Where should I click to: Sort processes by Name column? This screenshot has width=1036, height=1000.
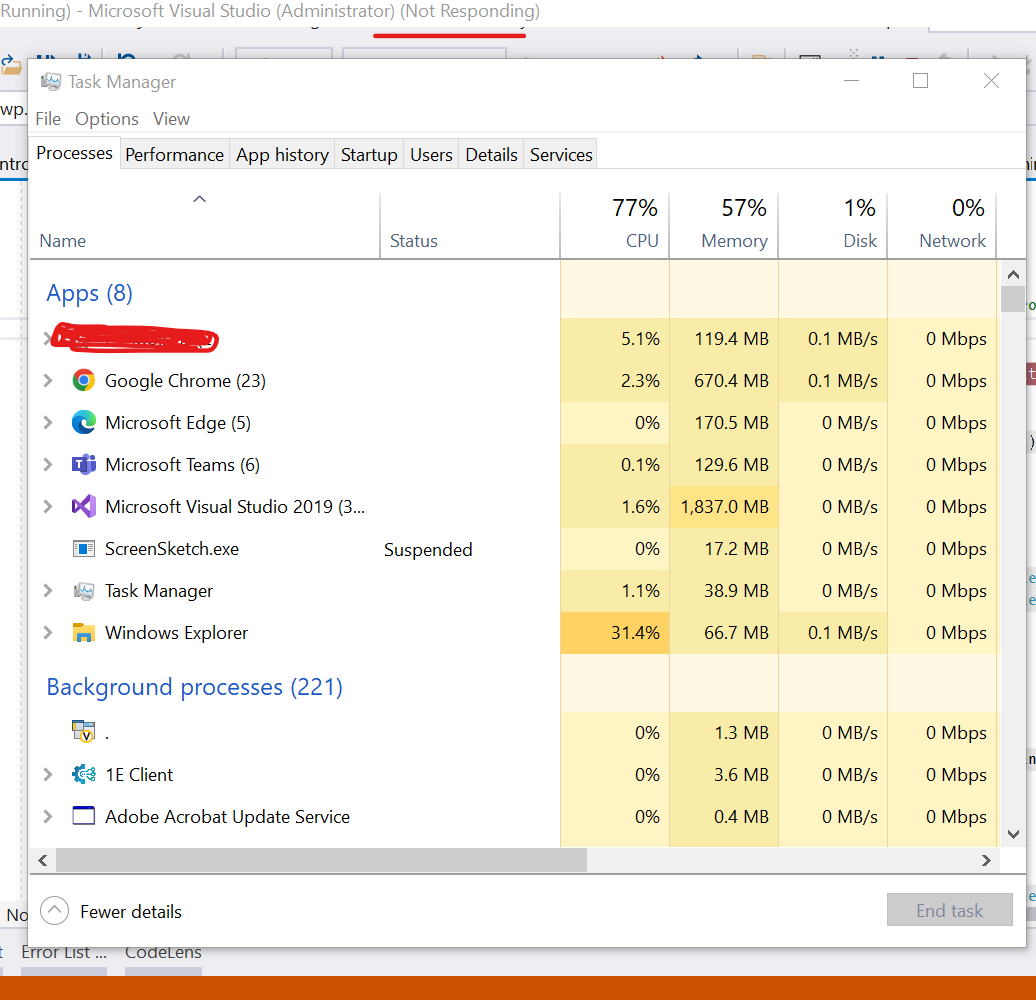205,225
